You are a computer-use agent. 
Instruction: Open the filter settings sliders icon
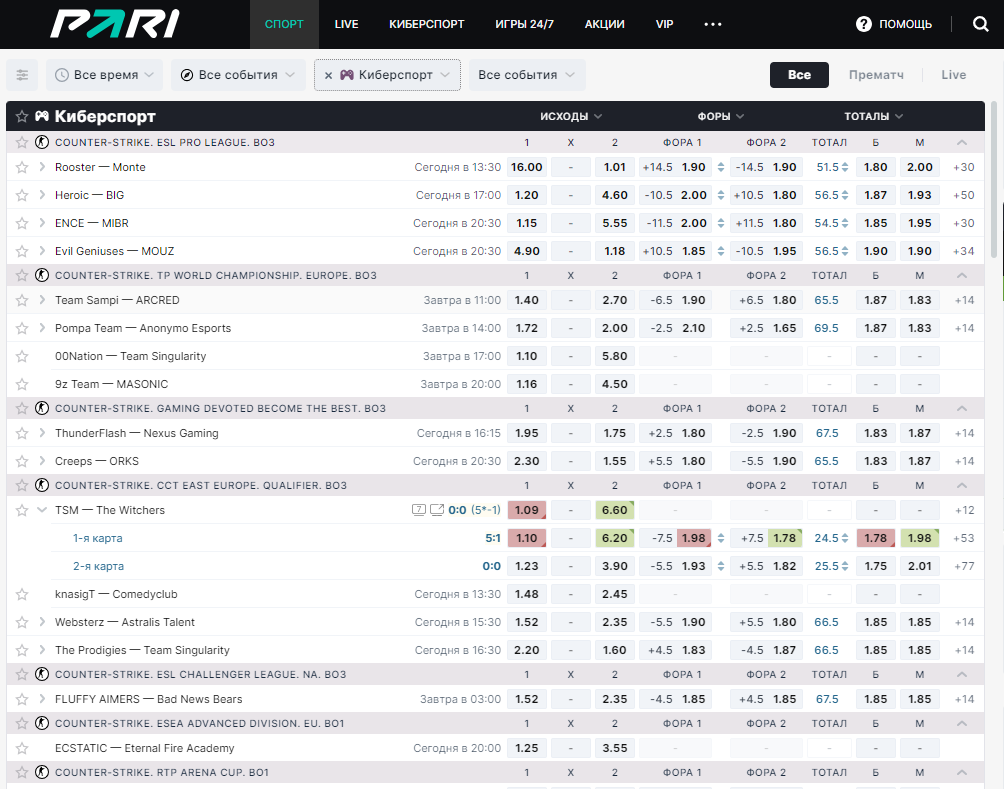pos(22,75)
